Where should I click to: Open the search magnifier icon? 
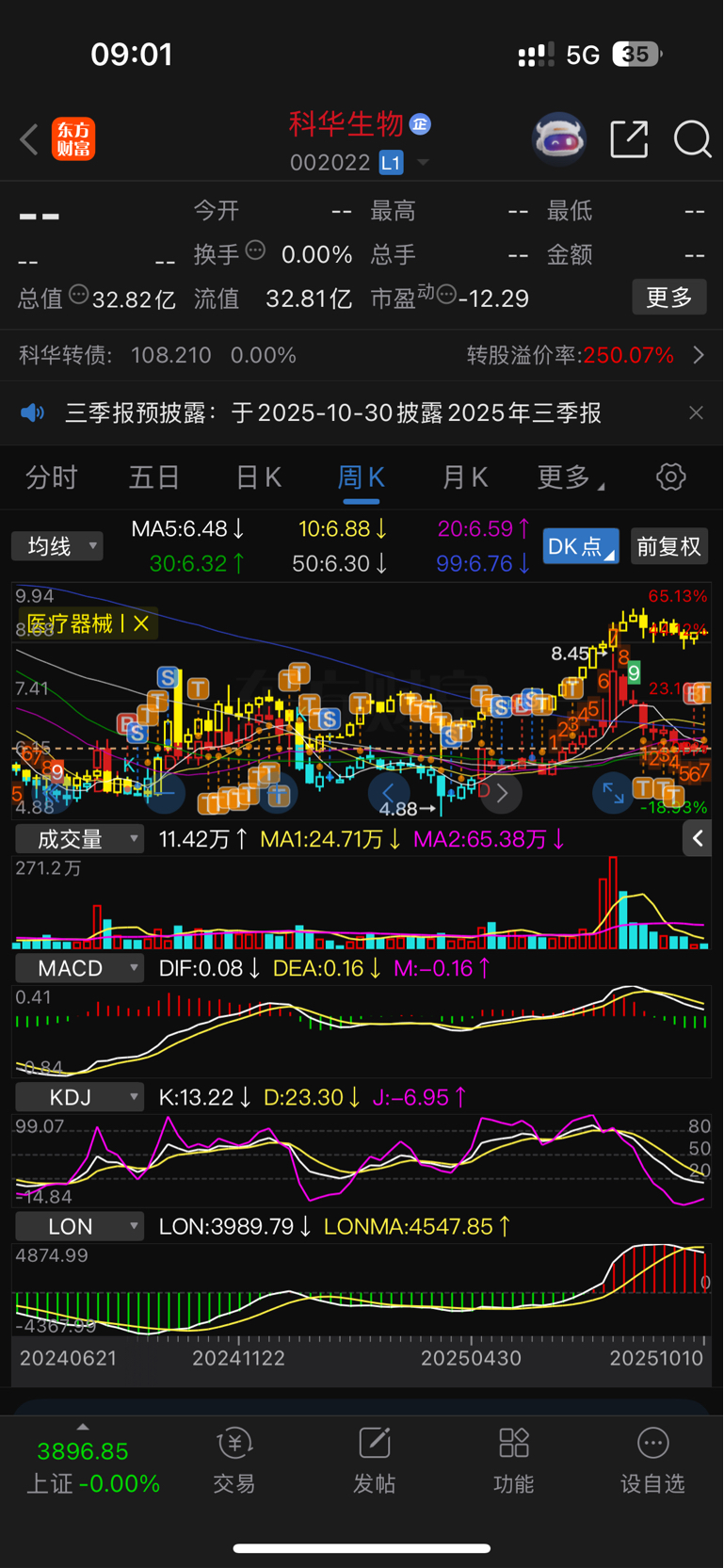[x=692, y=139]
